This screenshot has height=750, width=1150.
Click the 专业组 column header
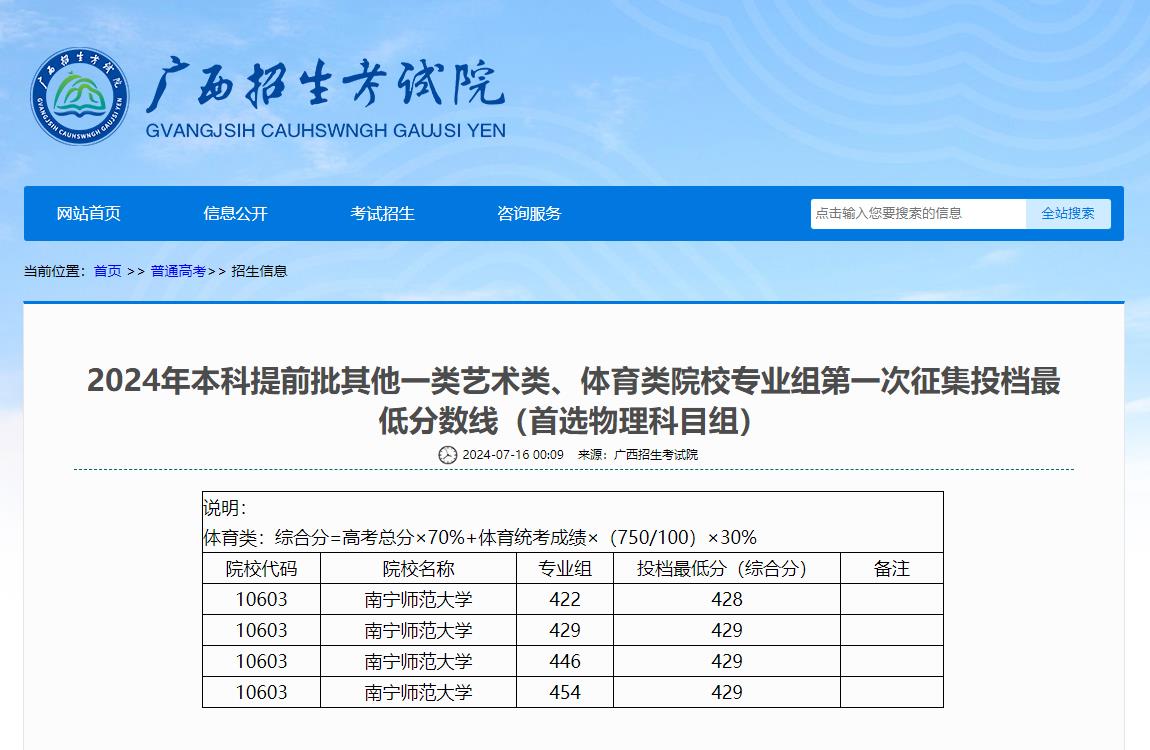(x=566, y=568)
